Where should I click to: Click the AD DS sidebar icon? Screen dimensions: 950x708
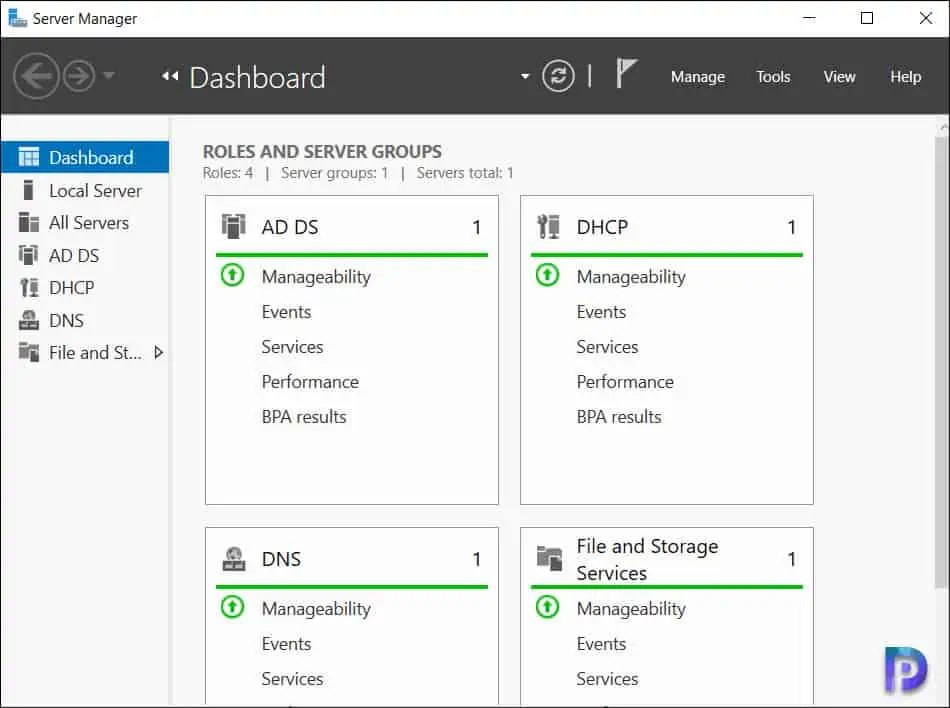28,255
